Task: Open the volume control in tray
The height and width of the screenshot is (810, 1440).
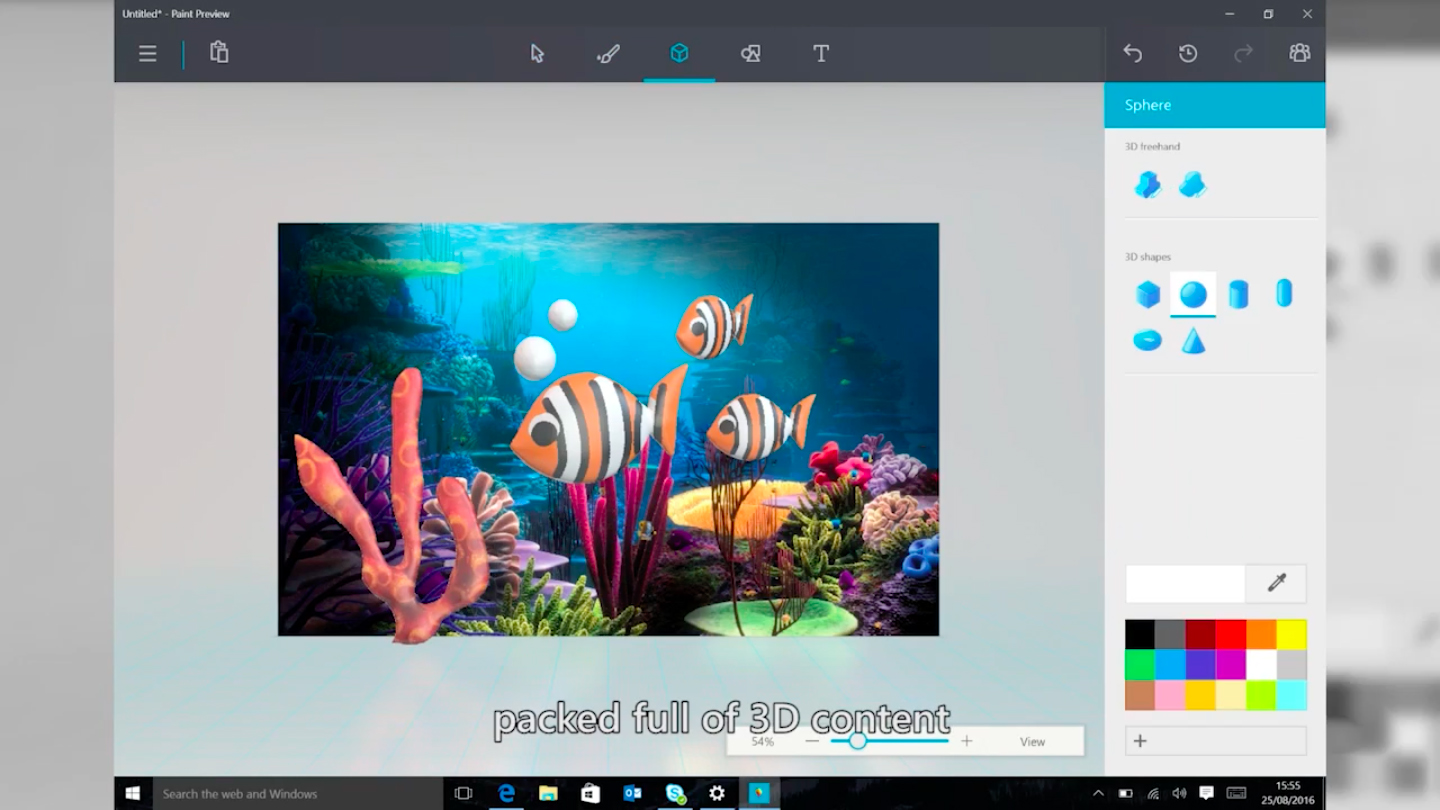Action: tap(1179, 794)
